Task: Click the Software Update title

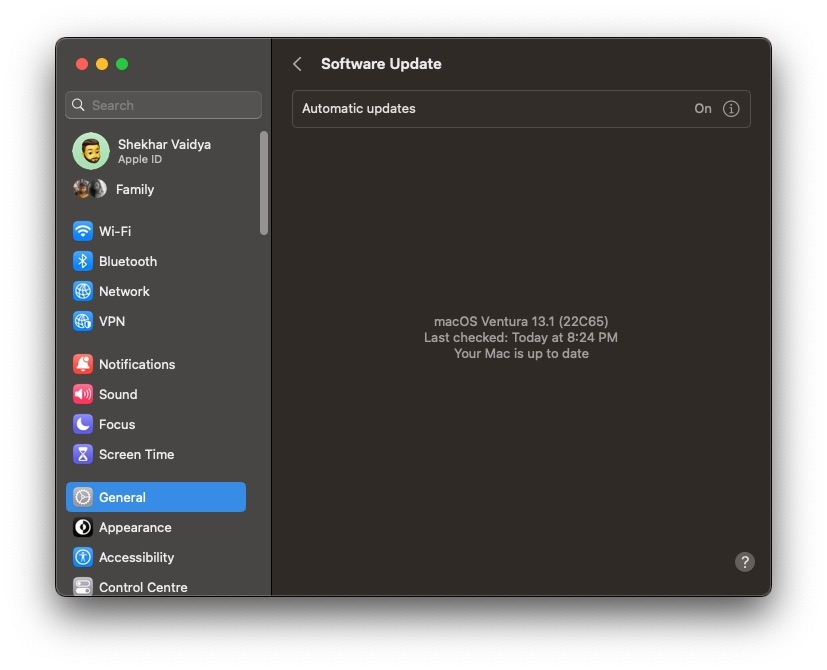Action: (381, 64)
